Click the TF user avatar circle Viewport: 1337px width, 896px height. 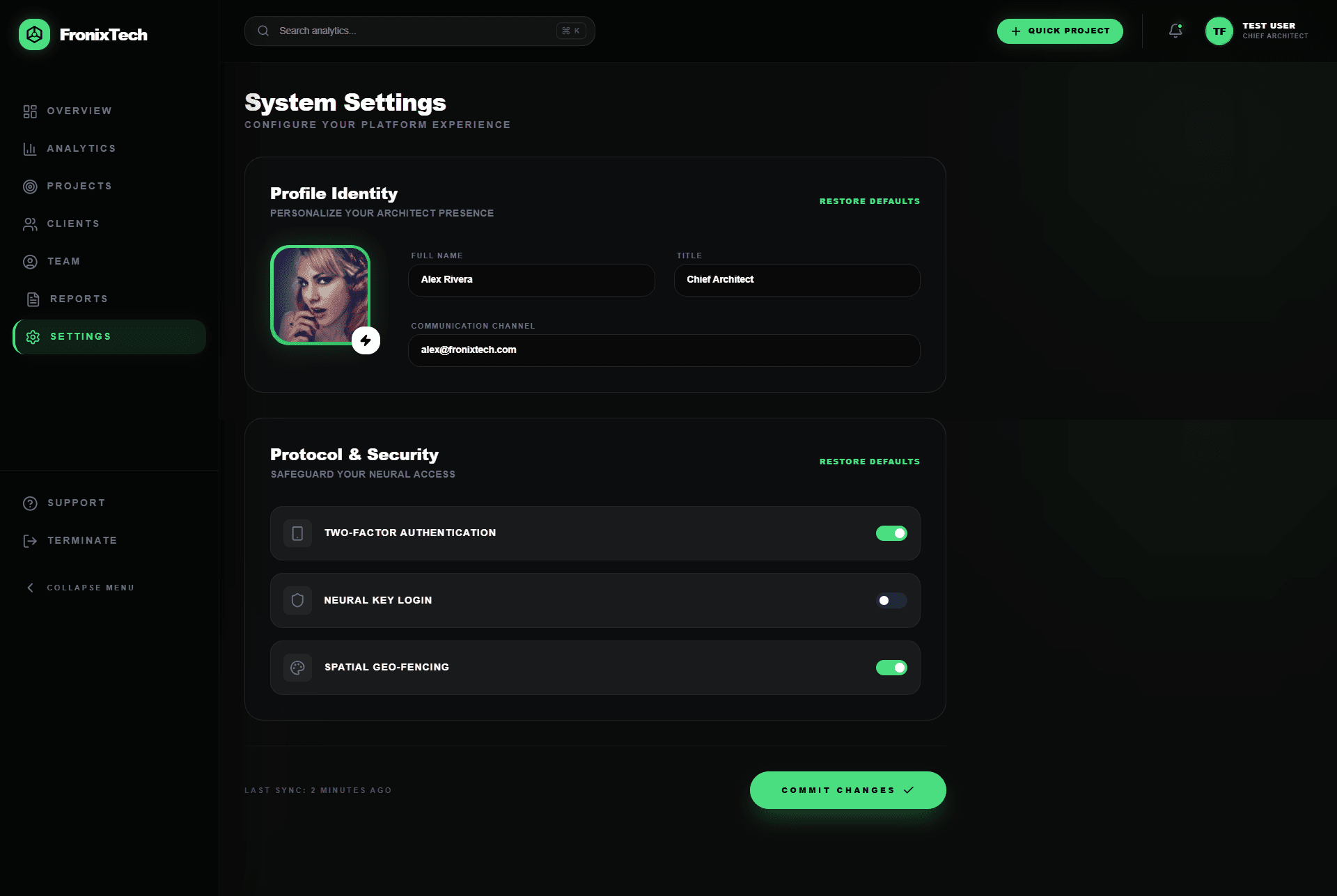point(1219,31)
